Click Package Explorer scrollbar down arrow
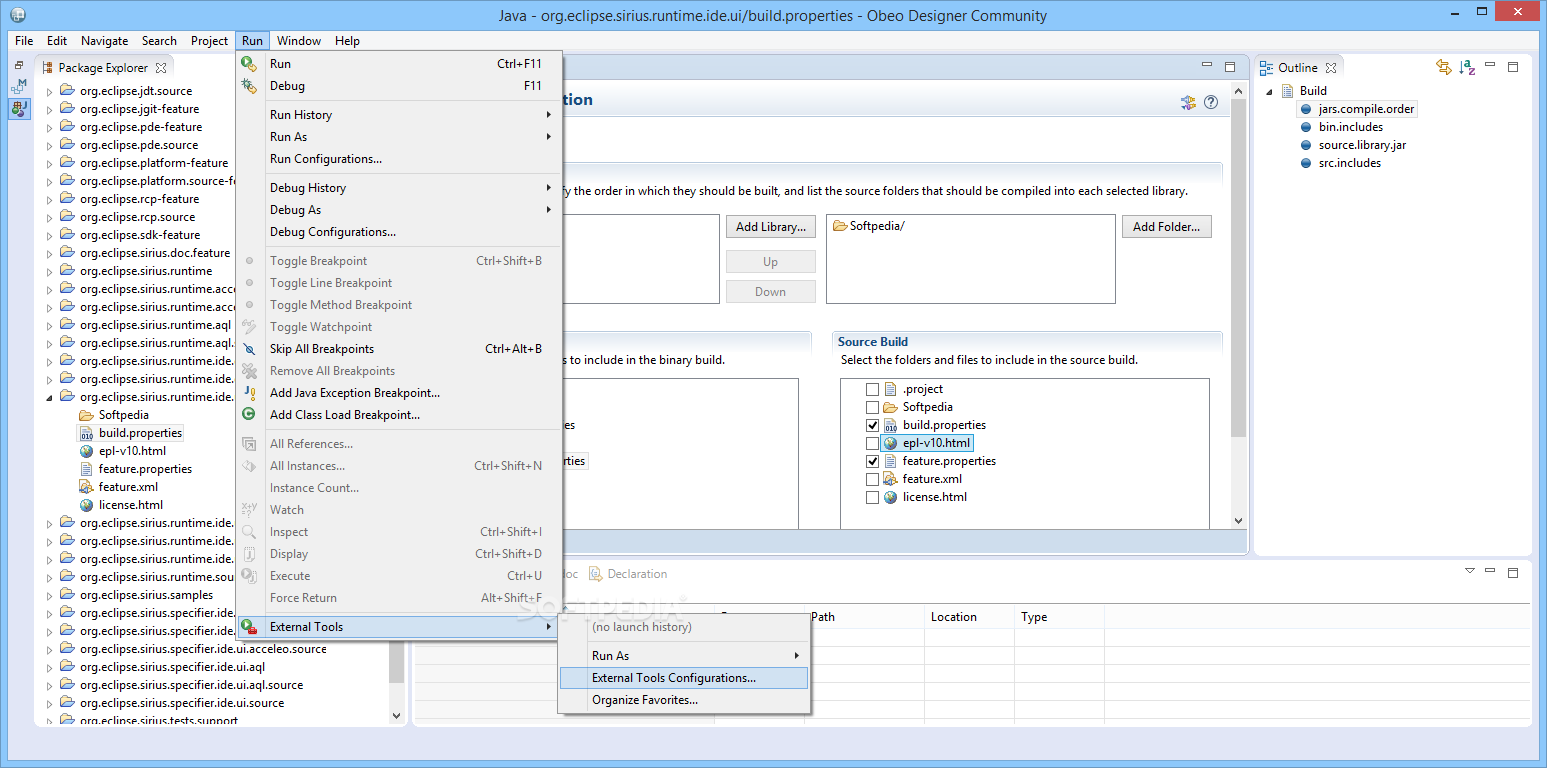This screenshot has height=768, width=1547. pyautogui.click(x=396, y=716)
